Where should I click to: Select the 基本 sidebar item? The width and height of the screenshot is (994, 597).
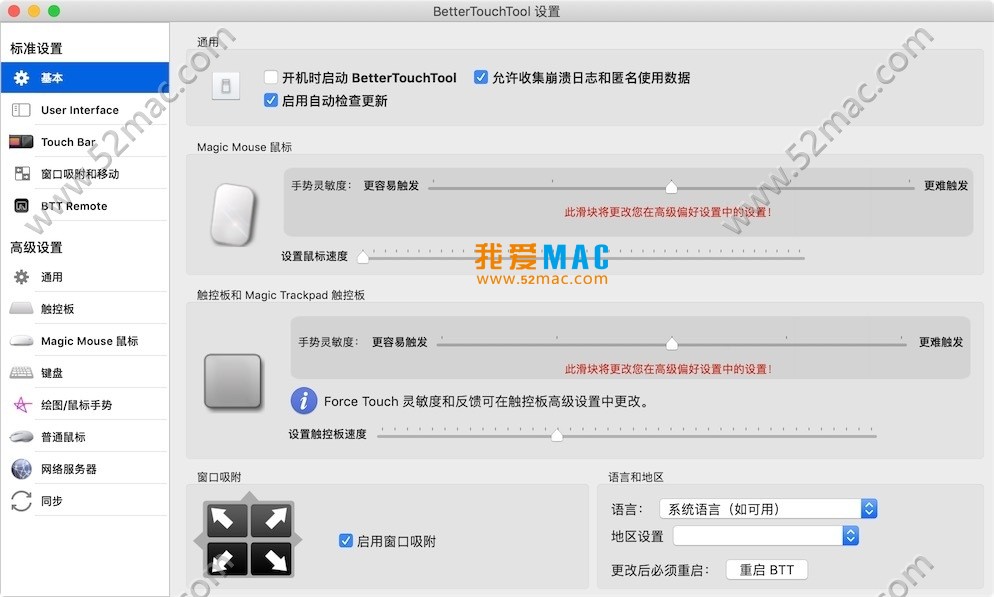coord(85,78)
